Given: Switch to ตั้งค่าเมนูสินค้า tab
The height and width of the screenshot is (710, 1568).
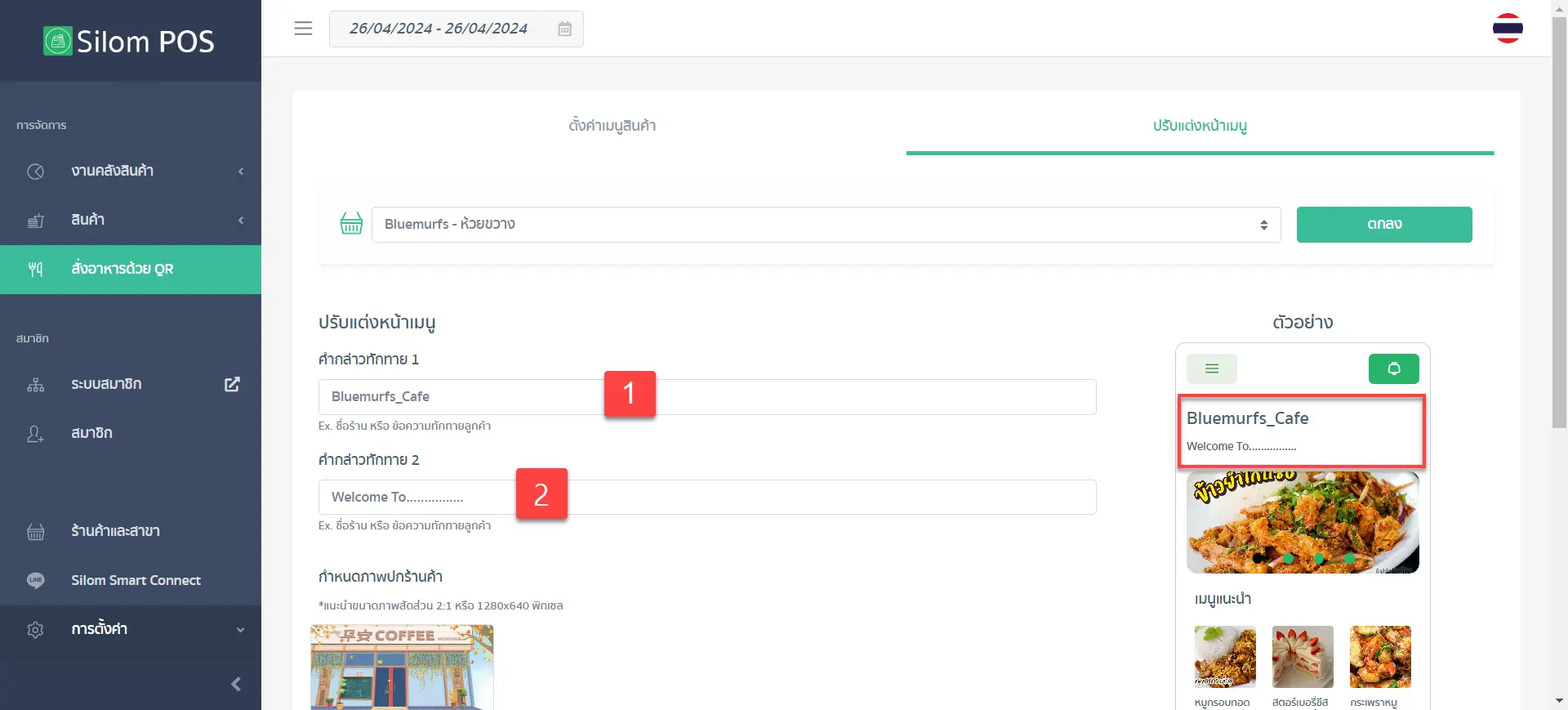Looking at the screenshot, I should 612,126.
